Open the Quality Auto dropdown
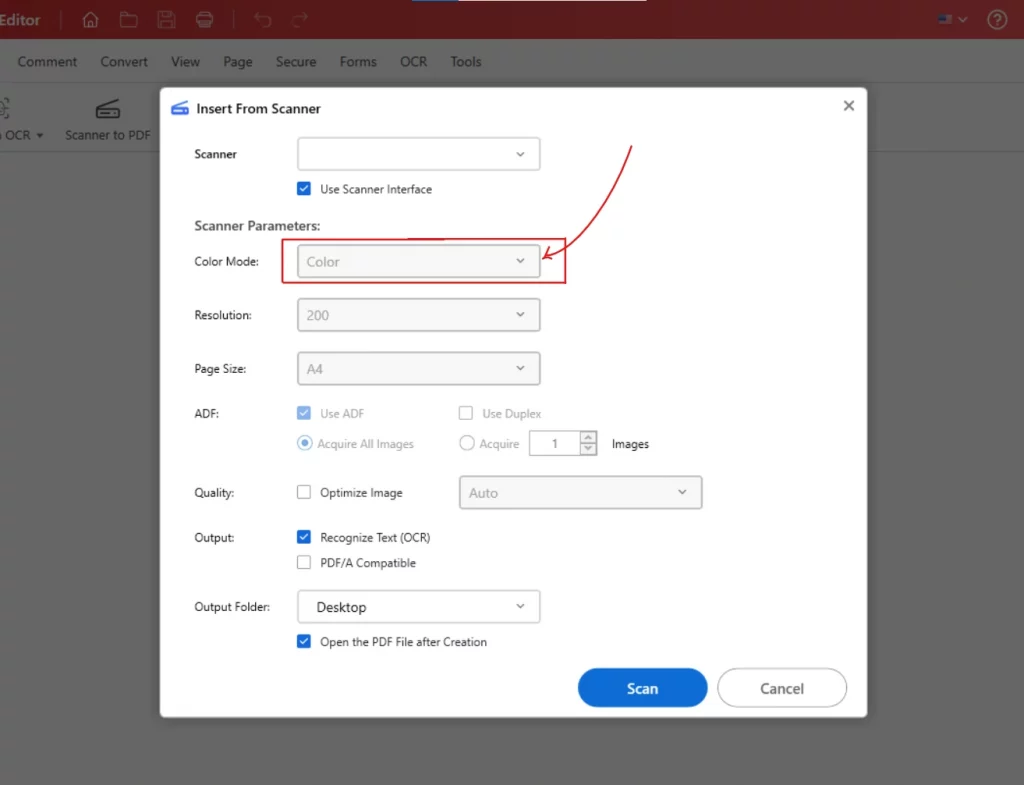 581,492
